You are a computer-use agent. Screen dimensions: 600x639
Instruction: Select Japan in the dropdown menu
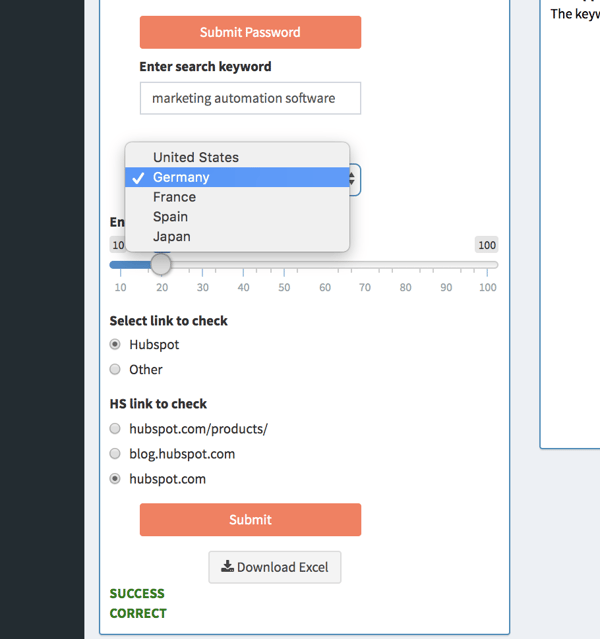[171, 237]
